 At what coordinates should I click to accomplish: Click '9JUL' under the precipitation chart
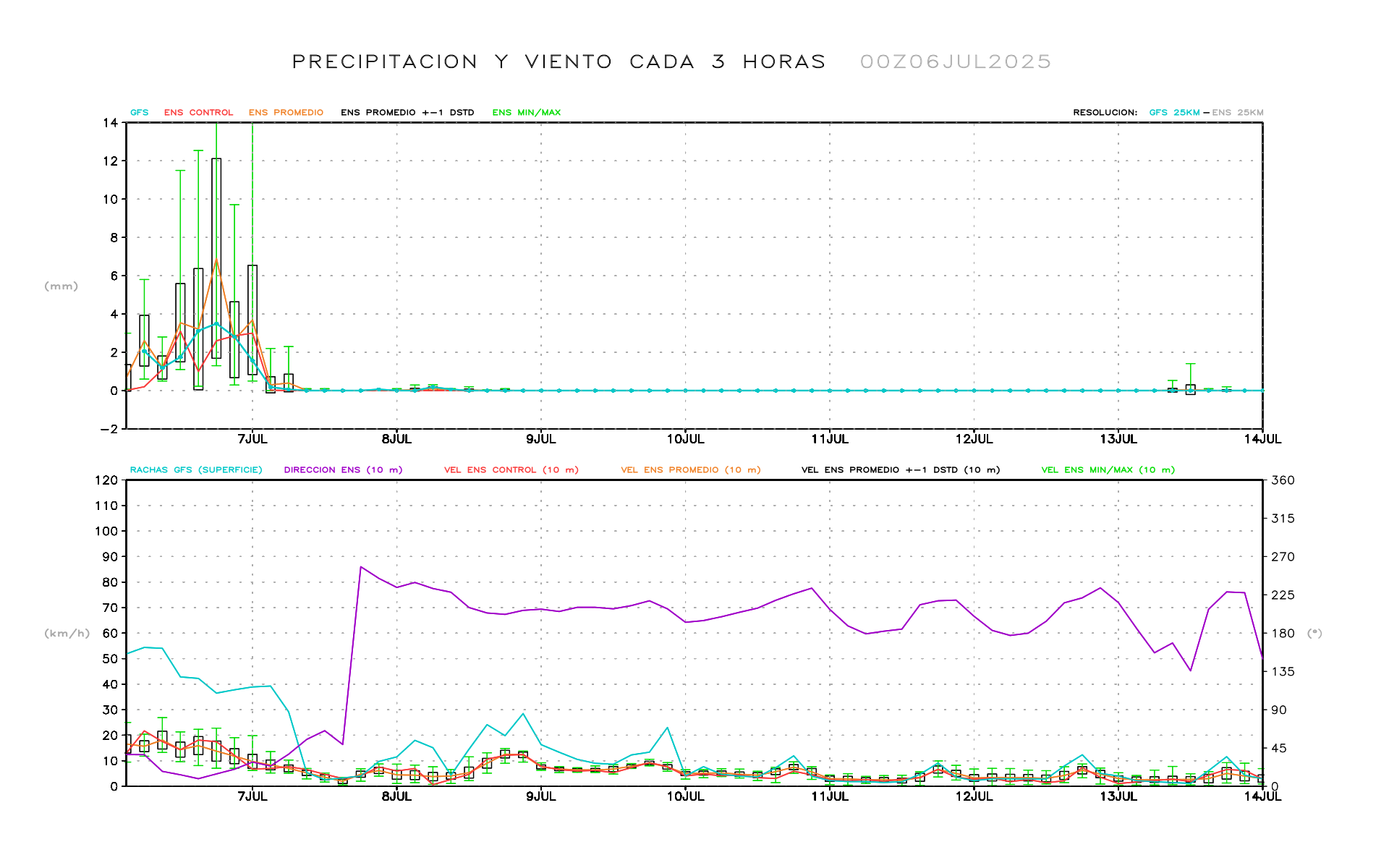click(x=541, y=439)
